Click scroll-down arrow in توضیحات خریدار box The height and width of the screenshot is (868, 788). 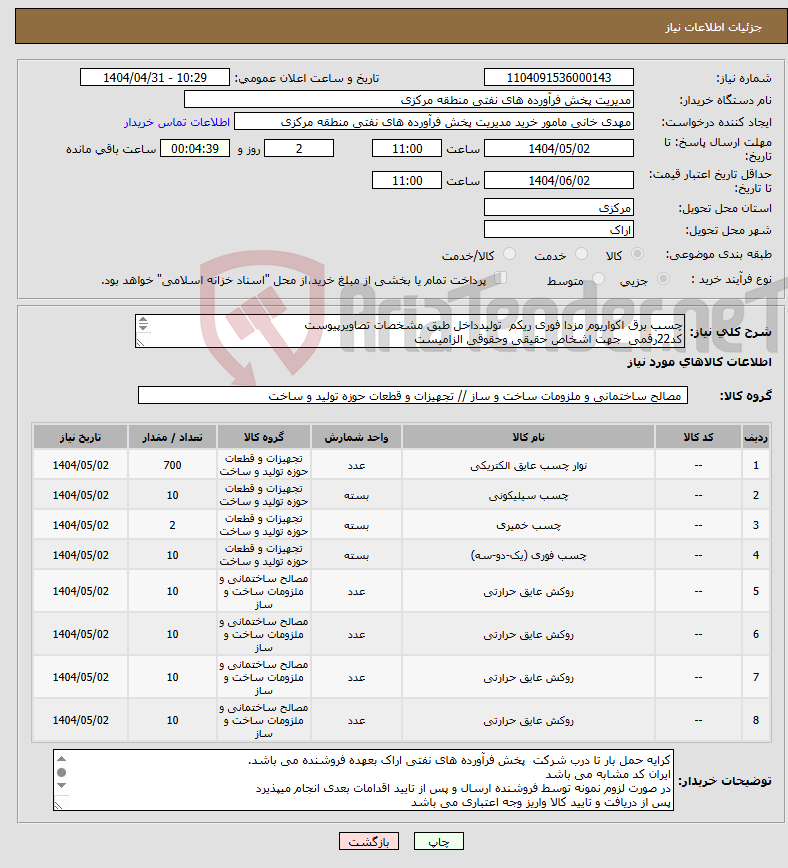tap(61, 786)
